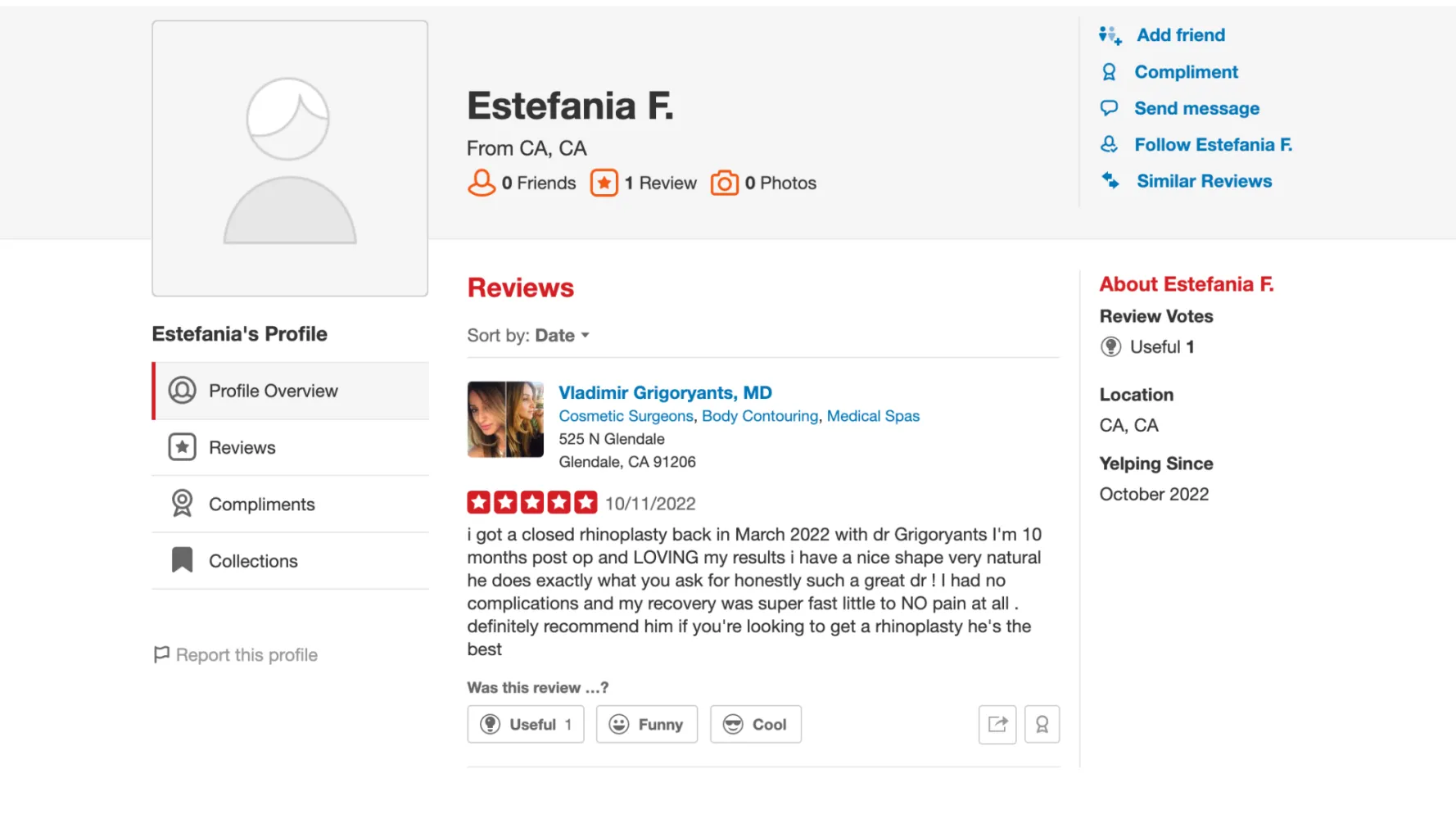Click the Add friend icon
Viewport: 1456px width, 819px height.
coord(1110,35)
